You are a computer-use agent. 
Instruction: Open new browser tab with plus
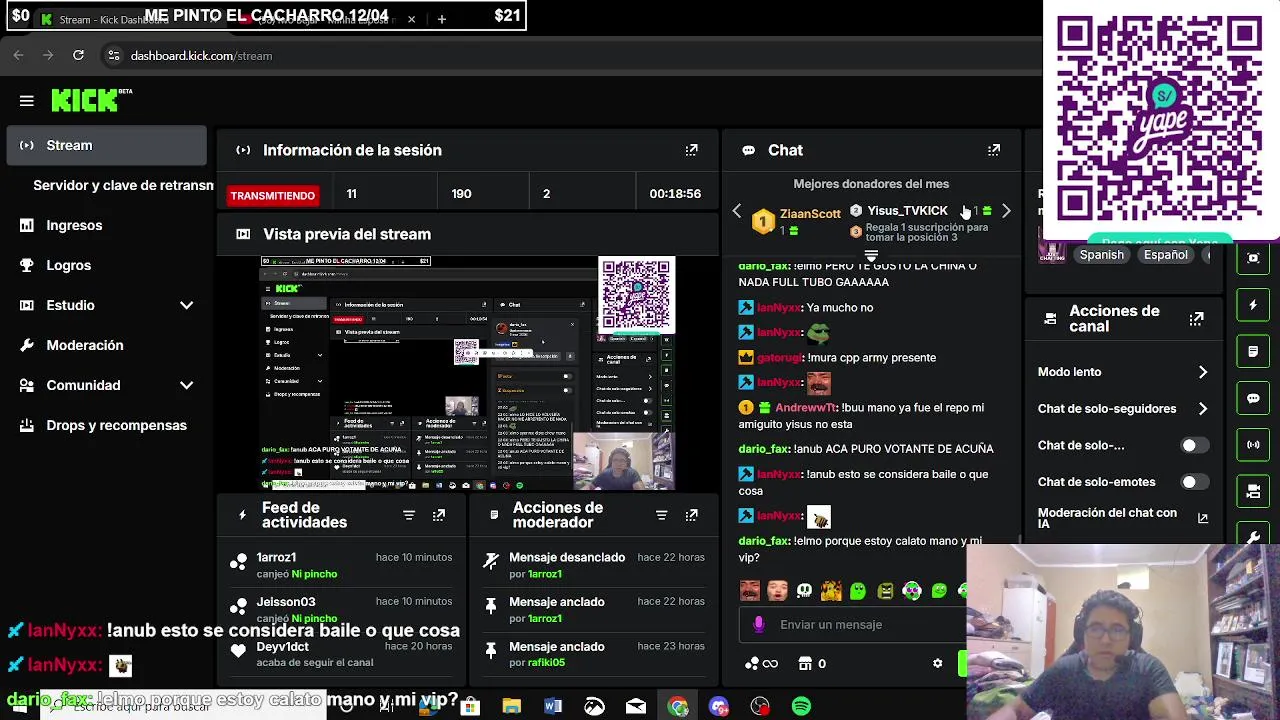pyautogui.click(x=441, y=18)
